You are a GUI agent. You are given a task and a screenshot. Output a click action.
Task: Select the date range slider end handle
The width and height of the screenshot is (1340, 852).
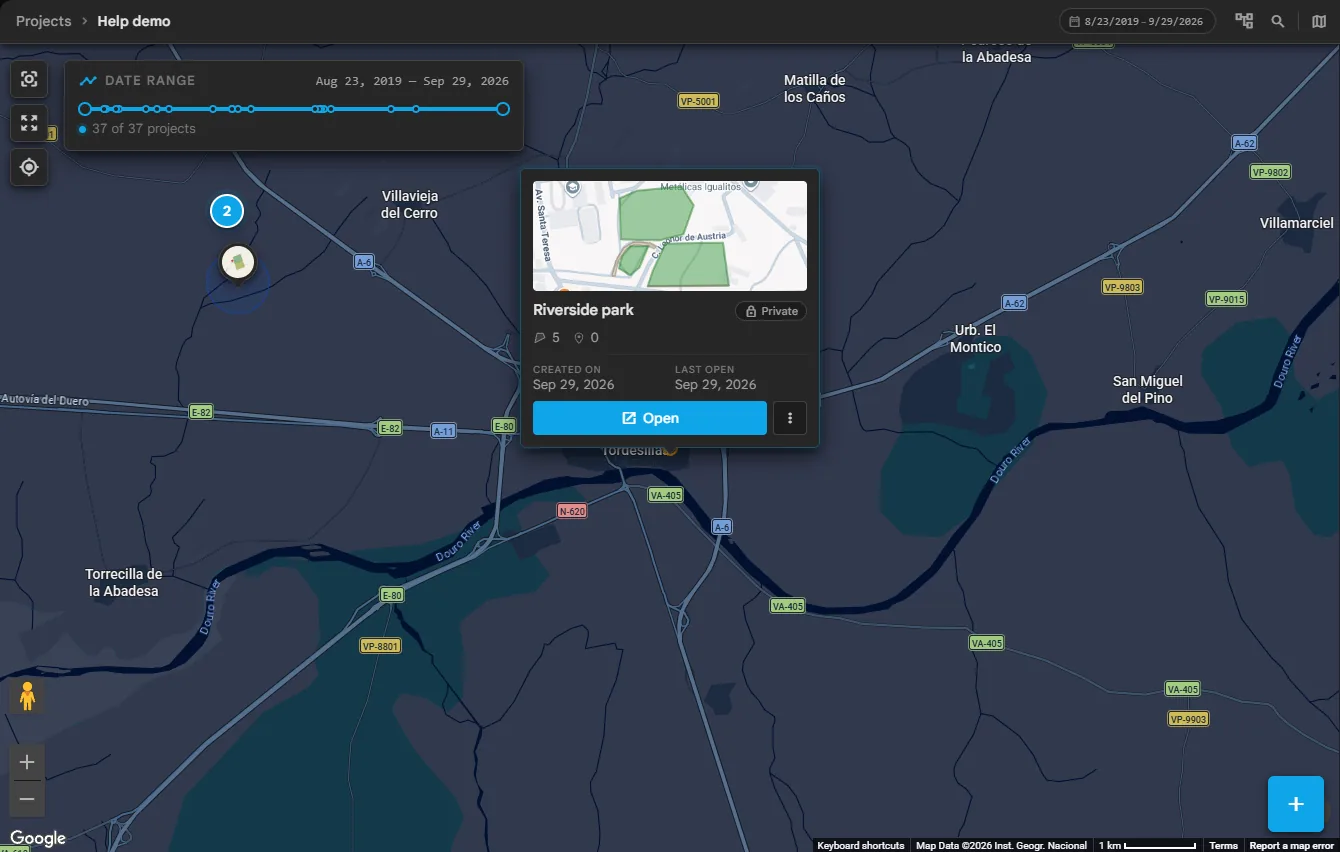point(503,109)
